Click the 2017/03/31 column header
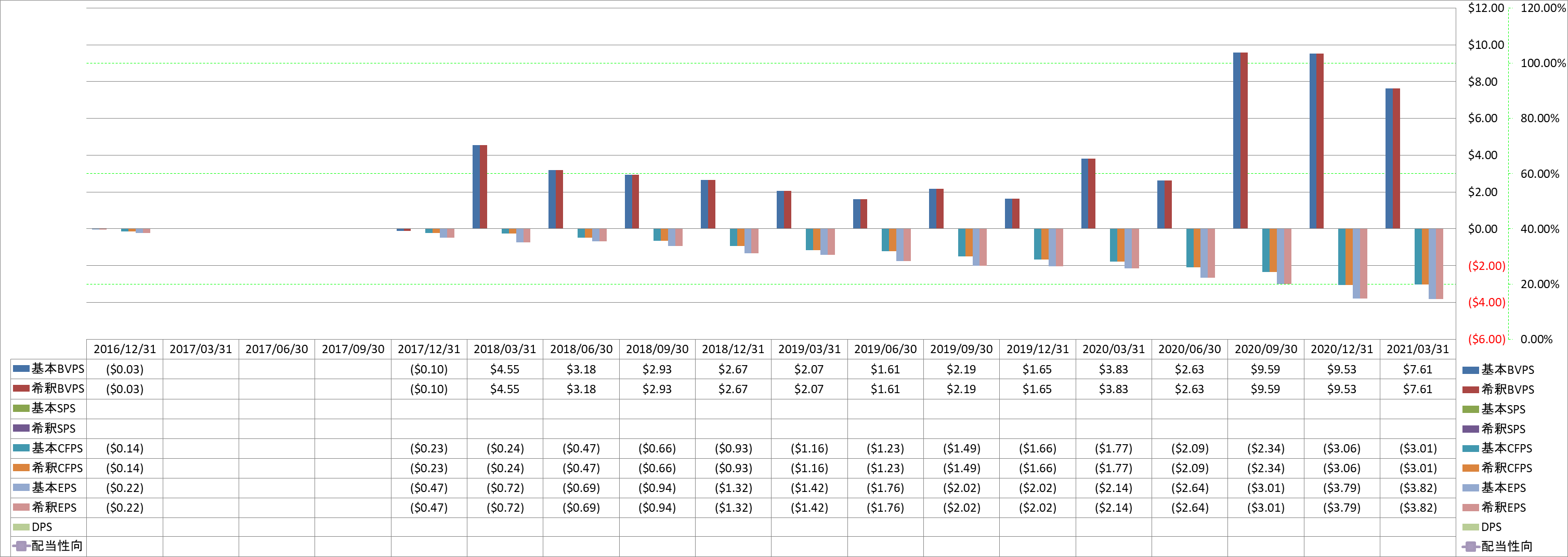The width and height of the screenshot is (1568, 557). tap(201, 349)
